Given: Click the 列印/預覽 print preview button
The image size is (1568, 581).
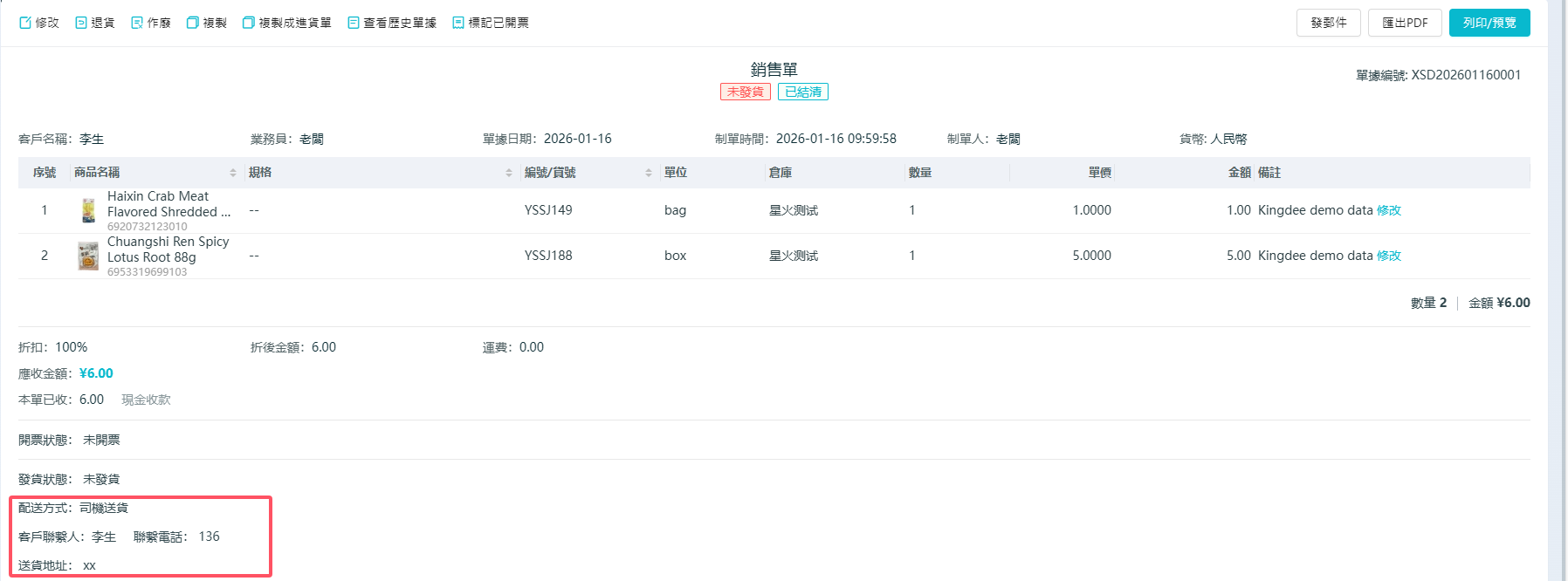Looking at the screenshot, I should [1489, 23].
